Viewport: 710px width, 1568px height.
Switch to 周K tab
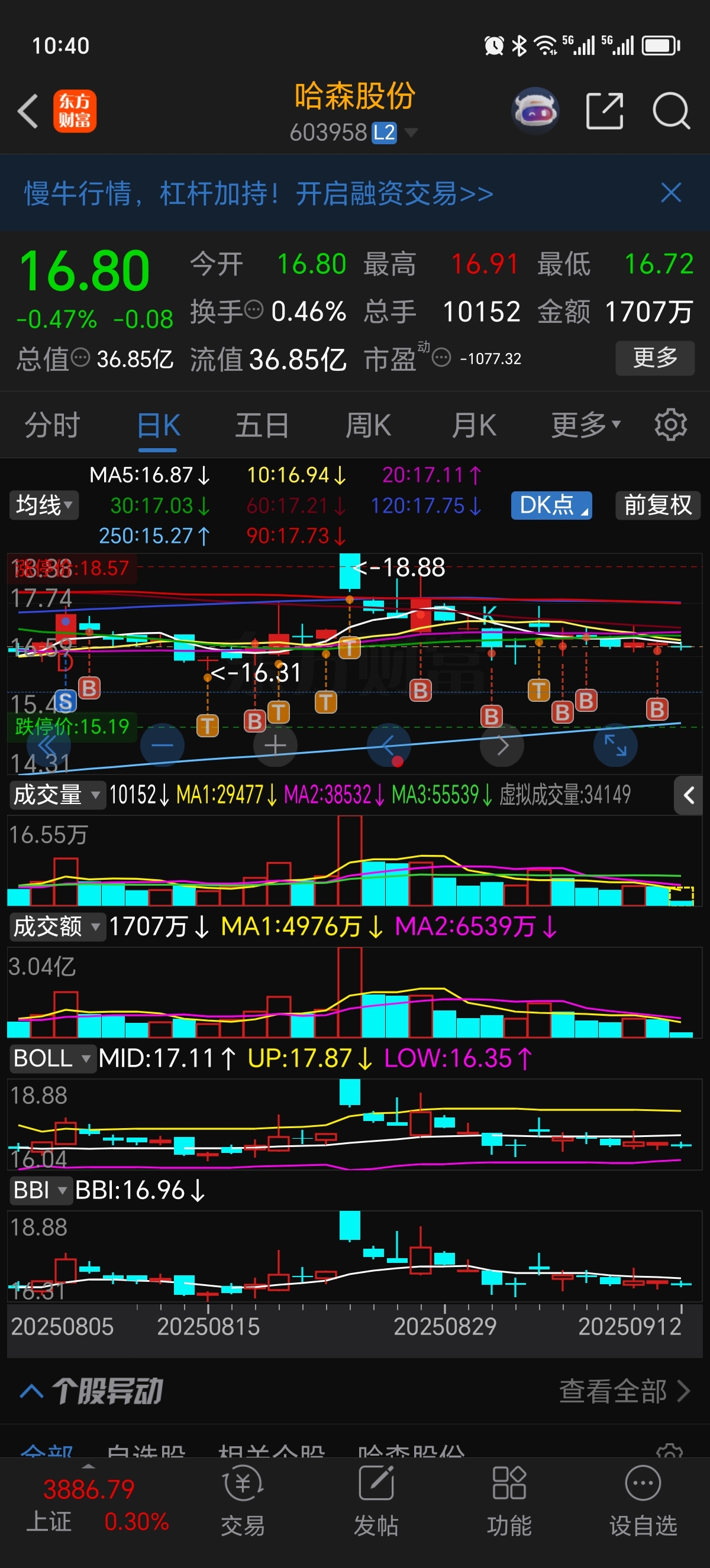(x=368, y=425)
